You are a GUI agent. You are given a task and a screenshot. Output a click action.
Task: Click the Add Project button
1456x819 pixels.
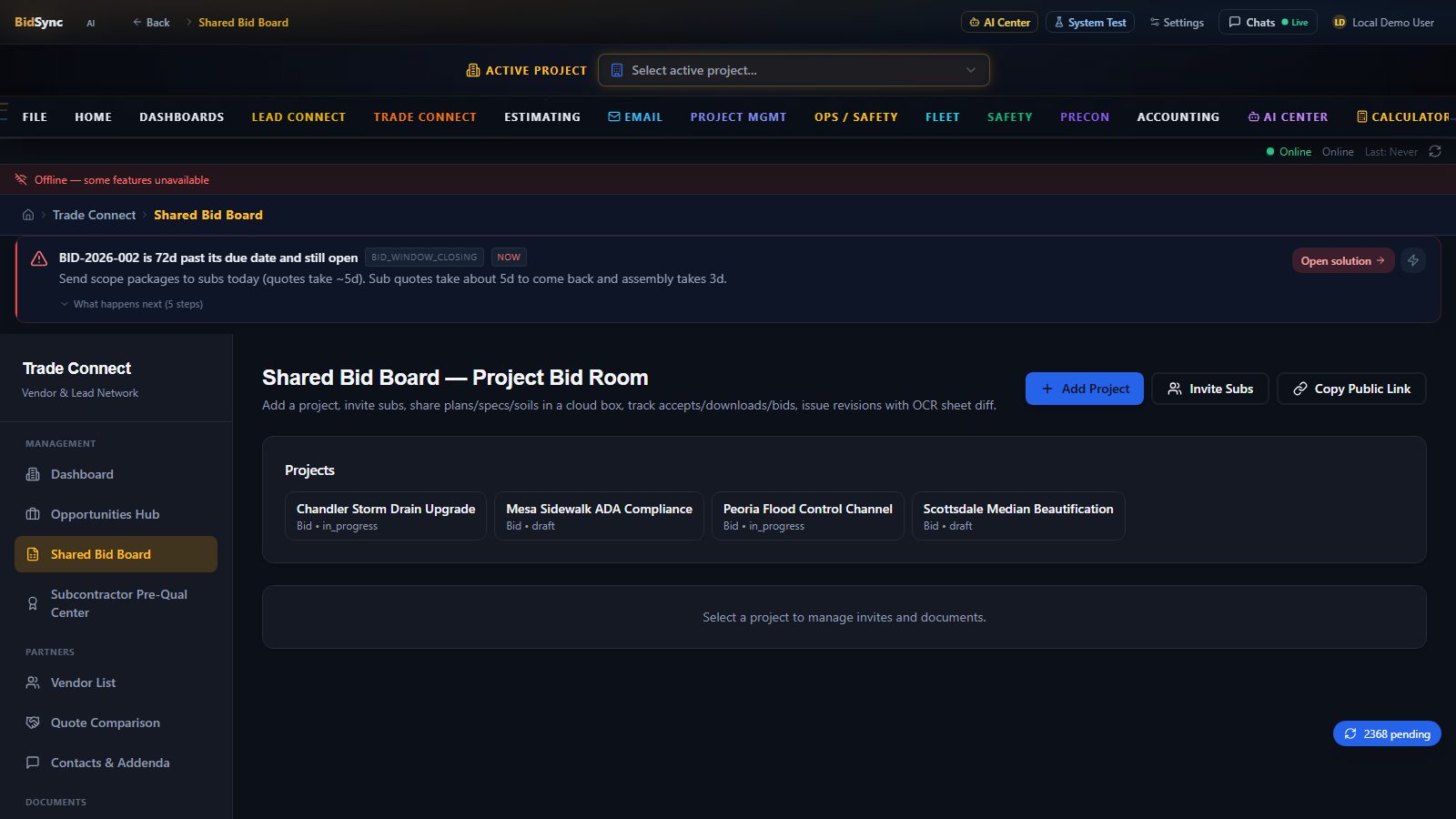[1085, 389]
